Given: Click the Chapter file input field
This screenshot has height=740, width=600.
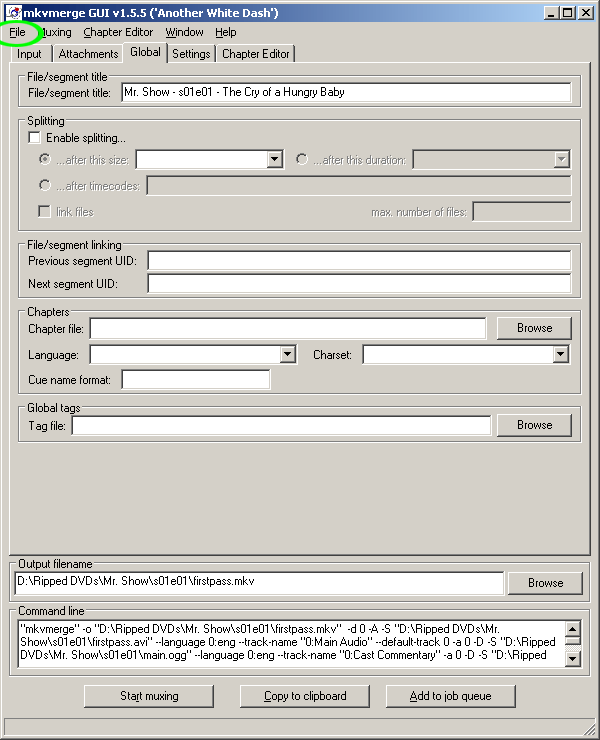Looking at the screenshot, I should pos(288,328).
